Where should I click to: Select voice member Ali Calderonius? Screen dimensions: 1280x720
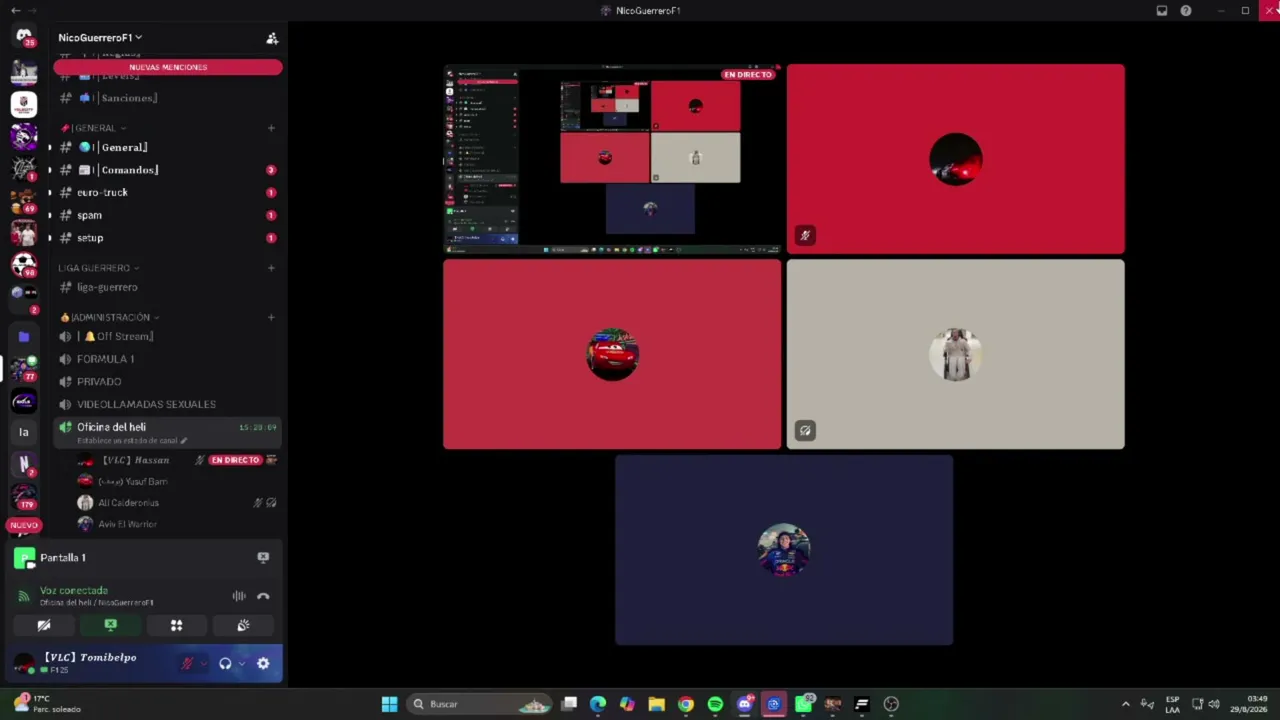click(178, 503)
